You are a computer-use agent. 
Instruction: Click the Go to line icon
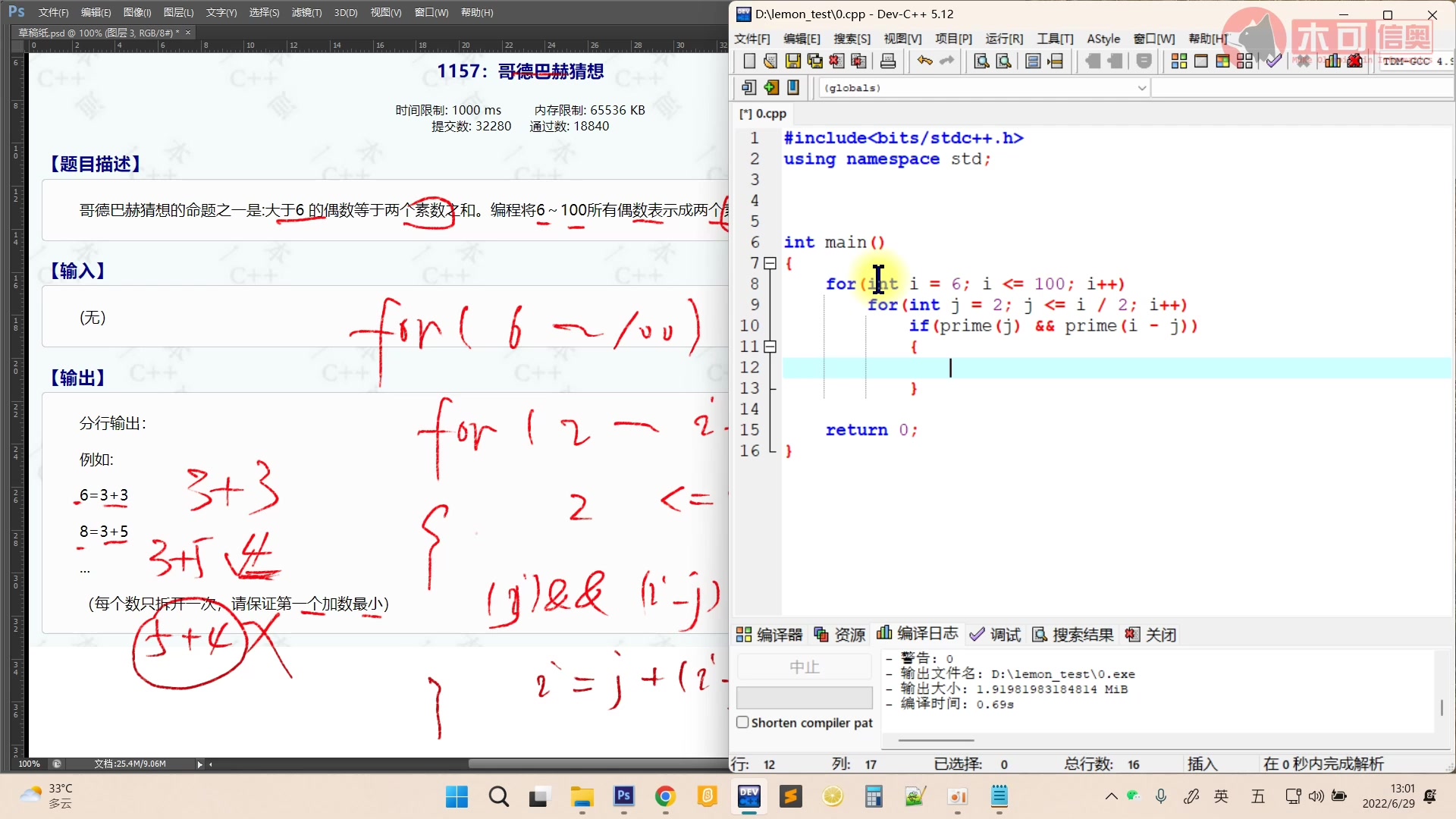click(x=1055, y=61)
